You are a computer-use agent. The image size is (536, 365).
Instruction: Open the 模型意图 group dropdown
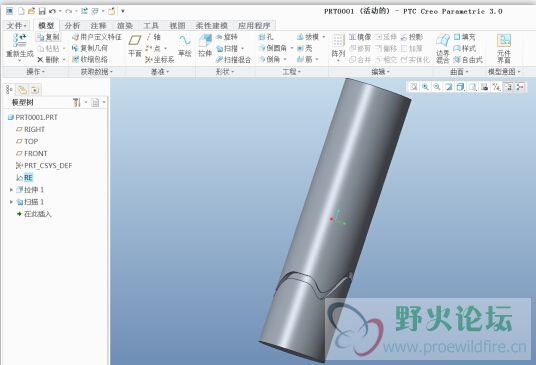504,72
